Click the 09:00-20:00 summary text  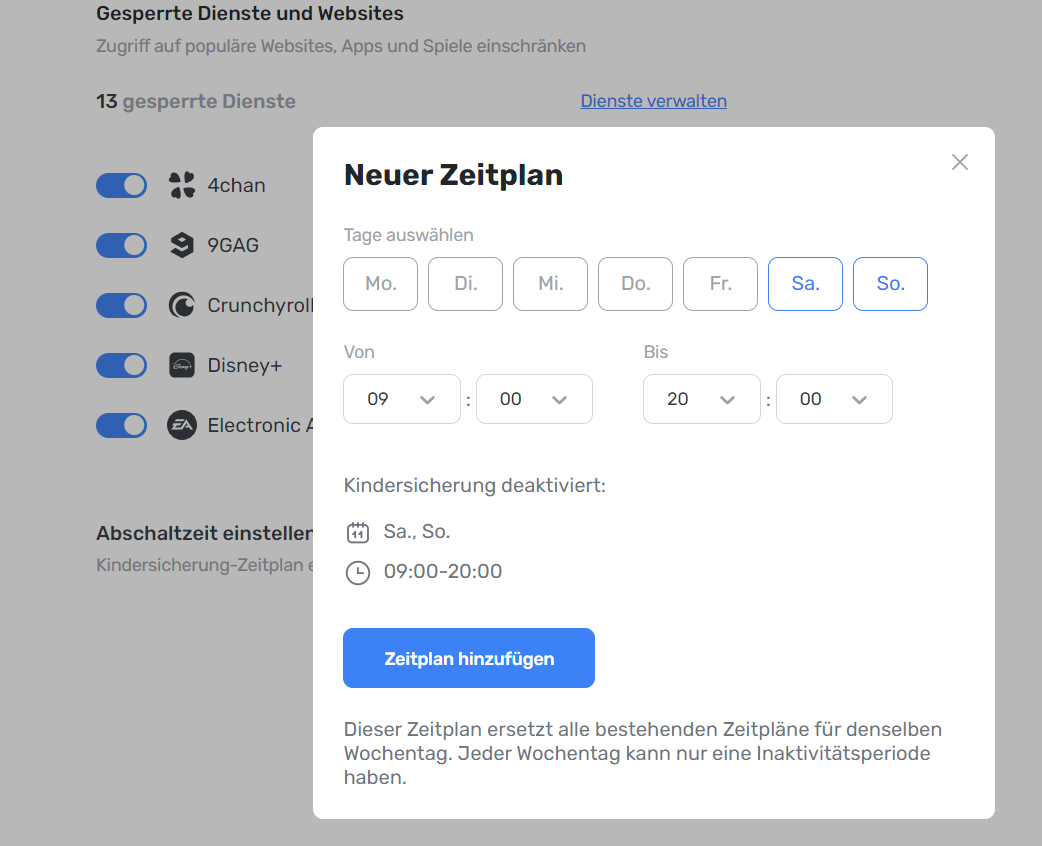[x=443, y=572]
